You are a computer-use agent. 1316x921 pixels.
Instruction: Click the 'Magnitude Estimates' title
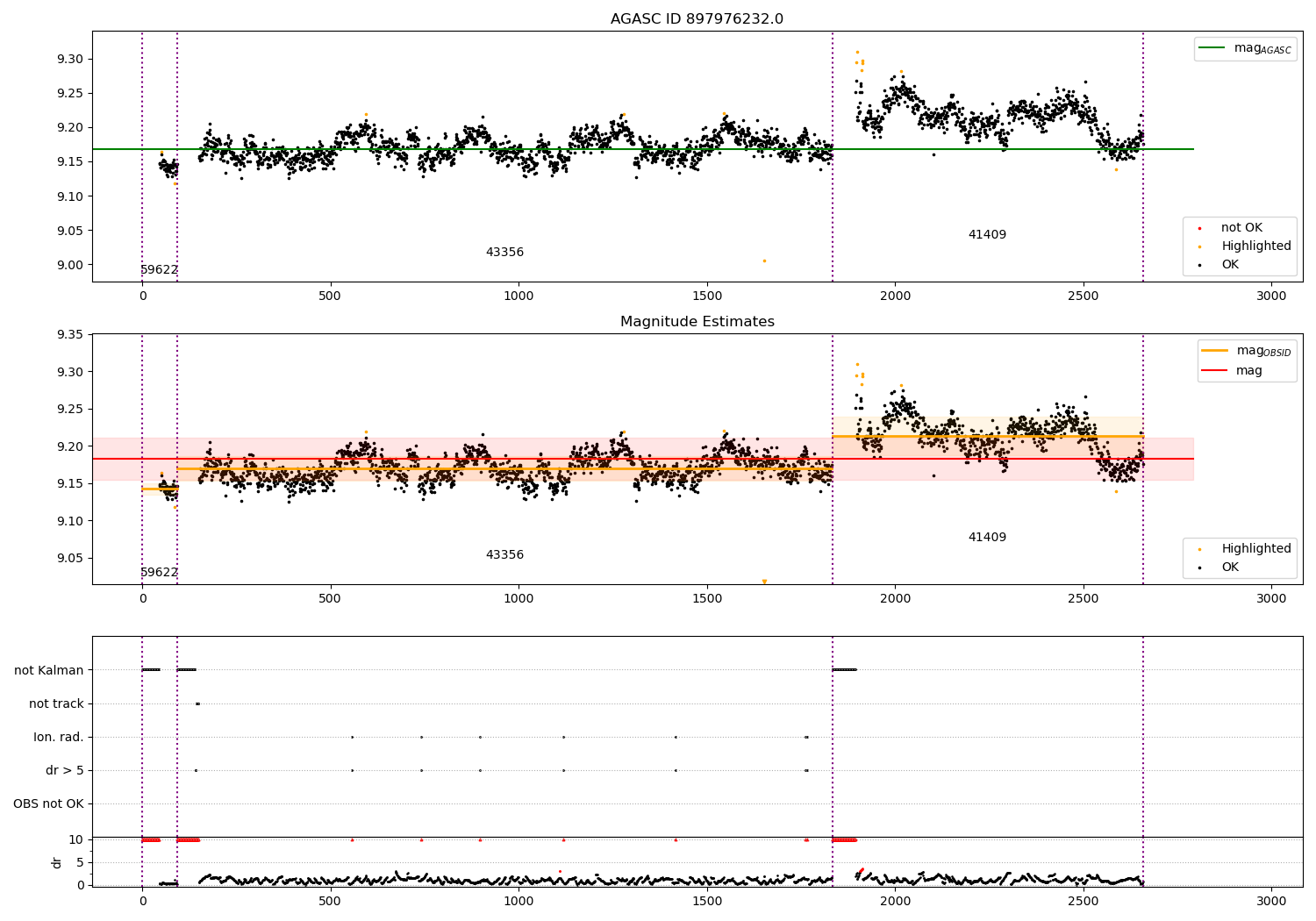click(697, 322)
